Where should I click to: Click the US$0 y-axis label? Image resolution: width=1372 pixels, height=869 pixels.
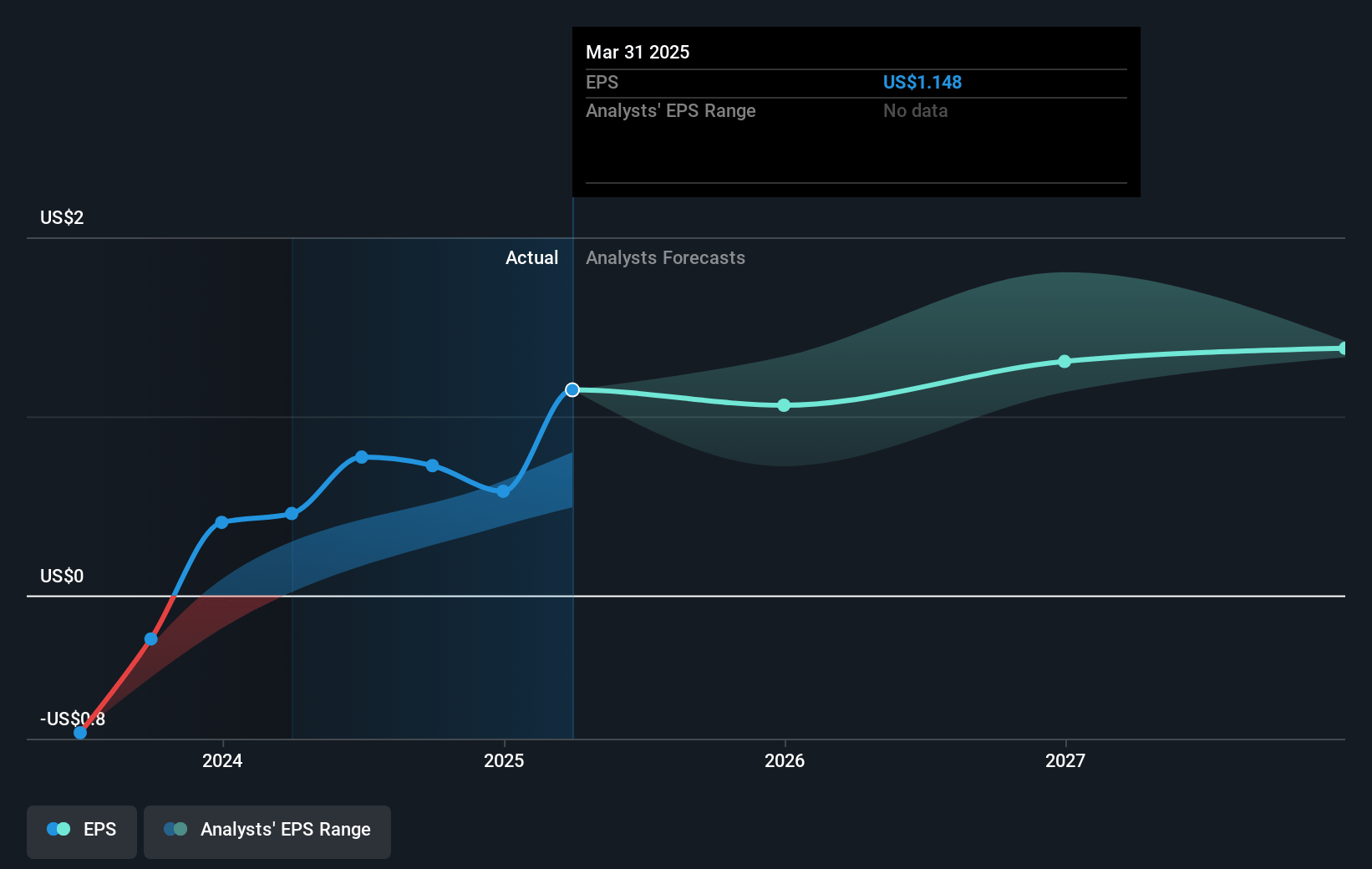[x=62, y=576]
